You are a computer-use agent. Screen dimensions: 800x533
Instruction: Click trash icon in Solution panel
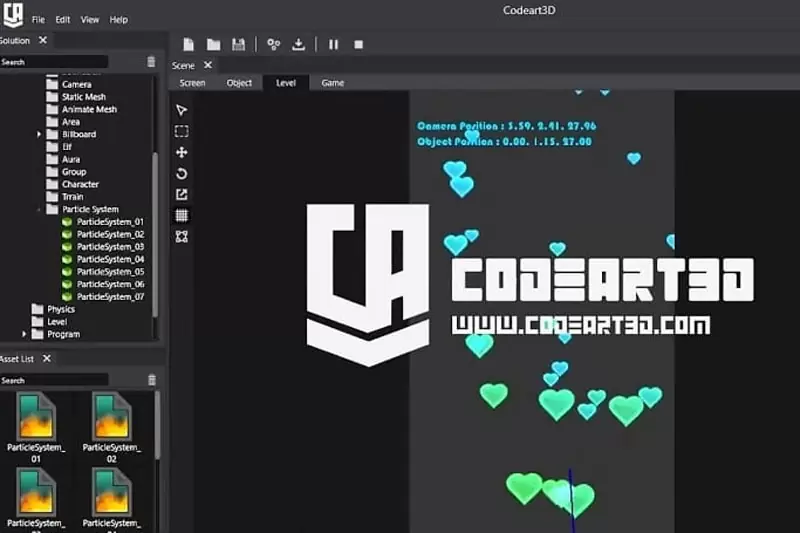coord(151,62)
